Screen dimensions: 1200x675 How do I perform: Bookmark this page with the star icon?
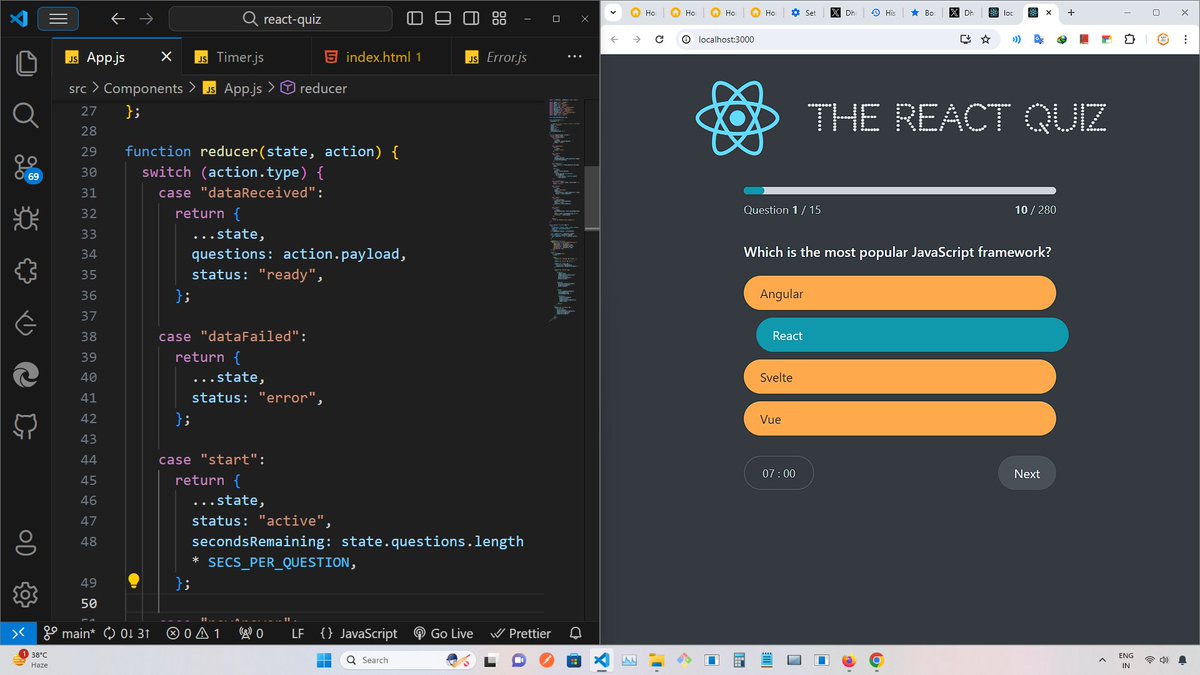click(986, 39)
